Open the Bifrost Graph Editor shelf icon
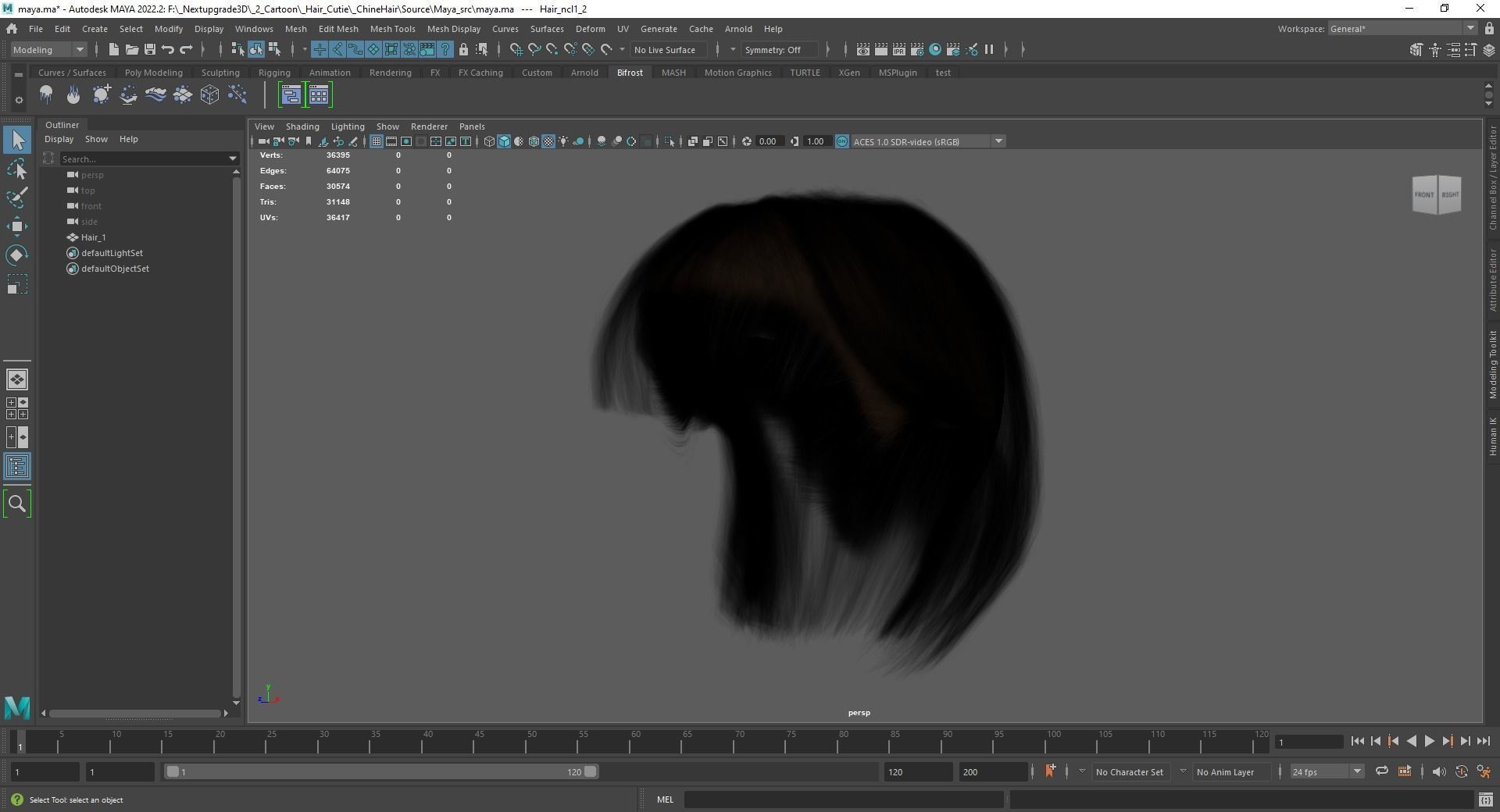Image resolution: width=1500 pixels, height=812 pixels. (x=291, y=95)
